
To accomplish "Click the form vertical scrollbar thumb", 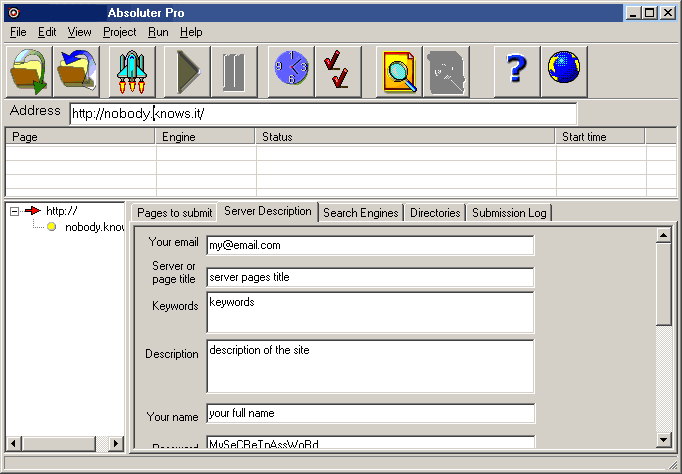I will [663, 284].
